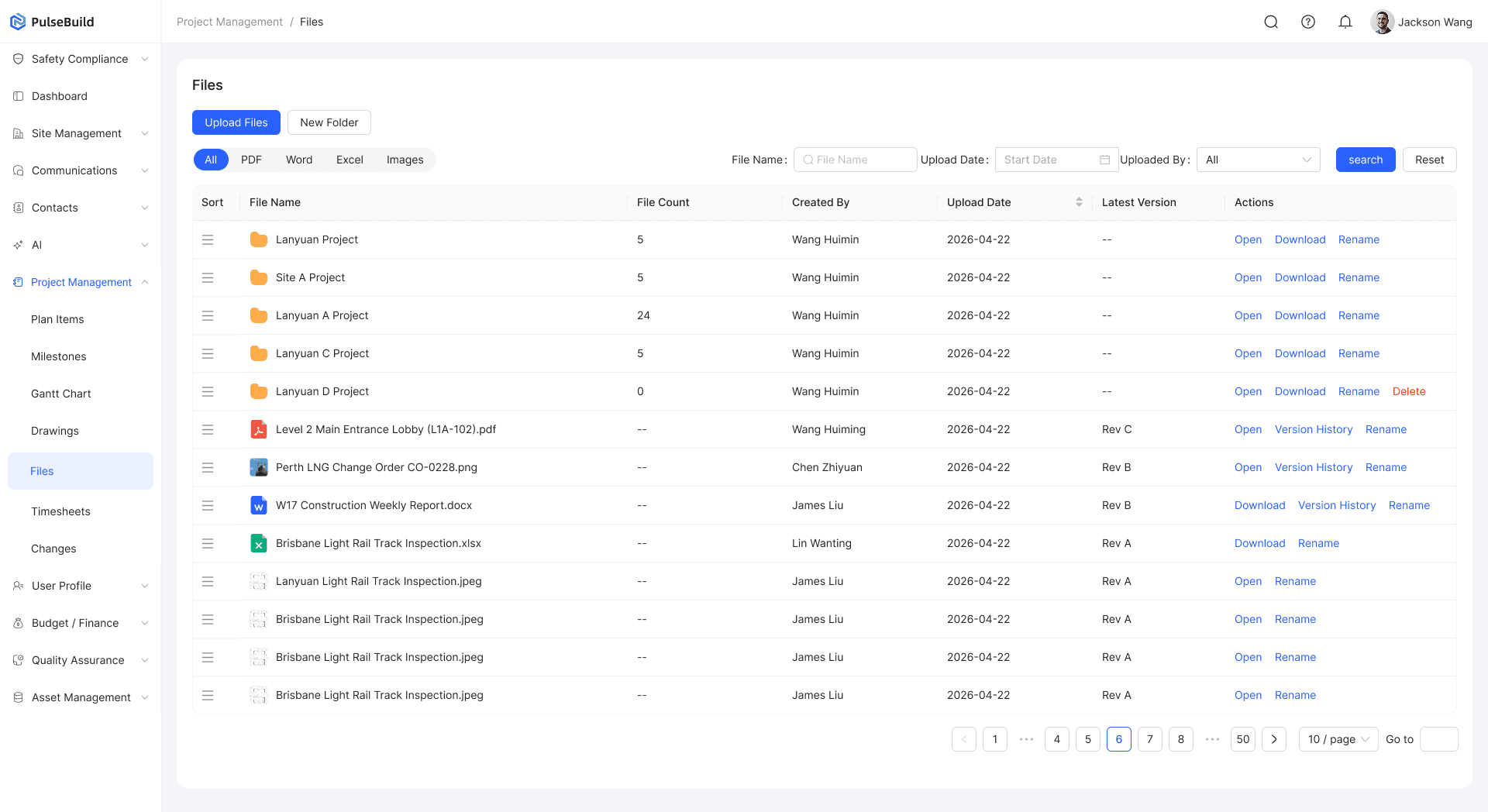This screenshot has height=812, width=1488.
Task: Select the PDF filter tab
Action: [x=251, y=160]
